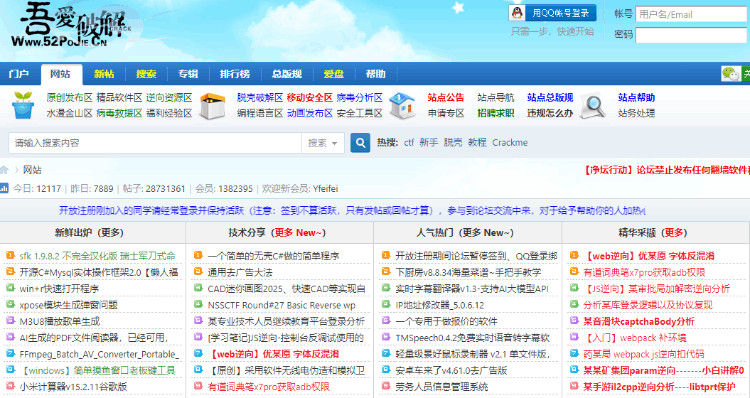Open the 搜索 type dropdown in search box
This screenshot has width=750, height=398.
point(323,143)
